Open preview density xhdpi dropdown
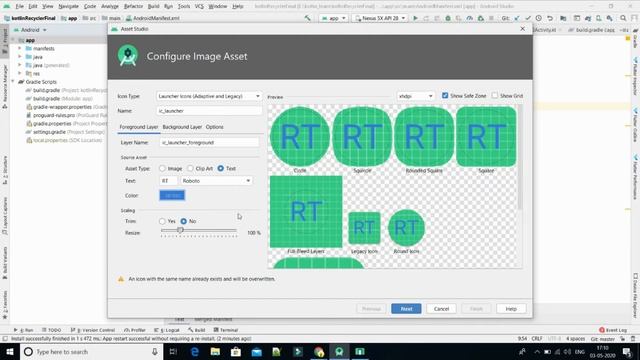The width and height of the screenshot is (640, 360). 416,96
